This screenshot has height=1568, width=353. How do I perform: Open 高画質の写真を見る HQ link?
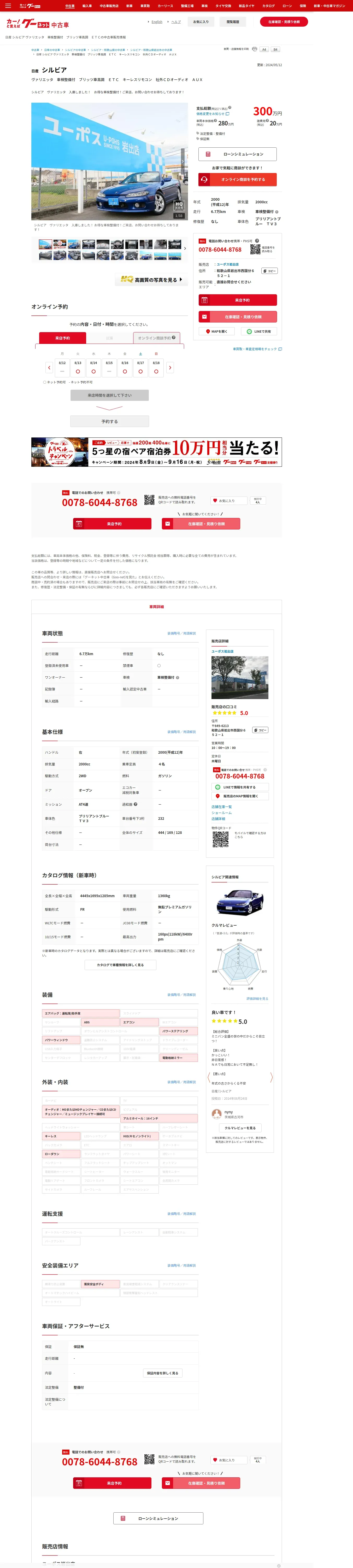coord(151,279)
